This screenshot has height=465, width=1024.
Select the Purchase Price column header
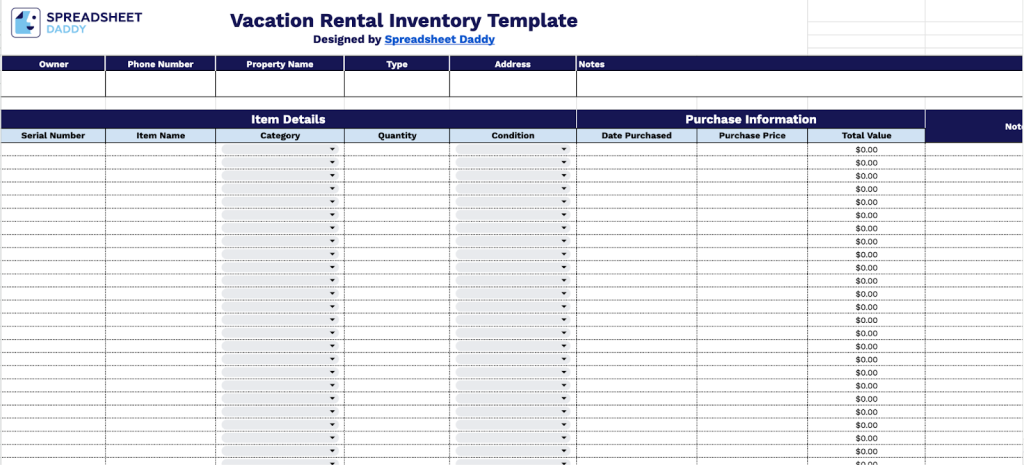coord(752,136)
